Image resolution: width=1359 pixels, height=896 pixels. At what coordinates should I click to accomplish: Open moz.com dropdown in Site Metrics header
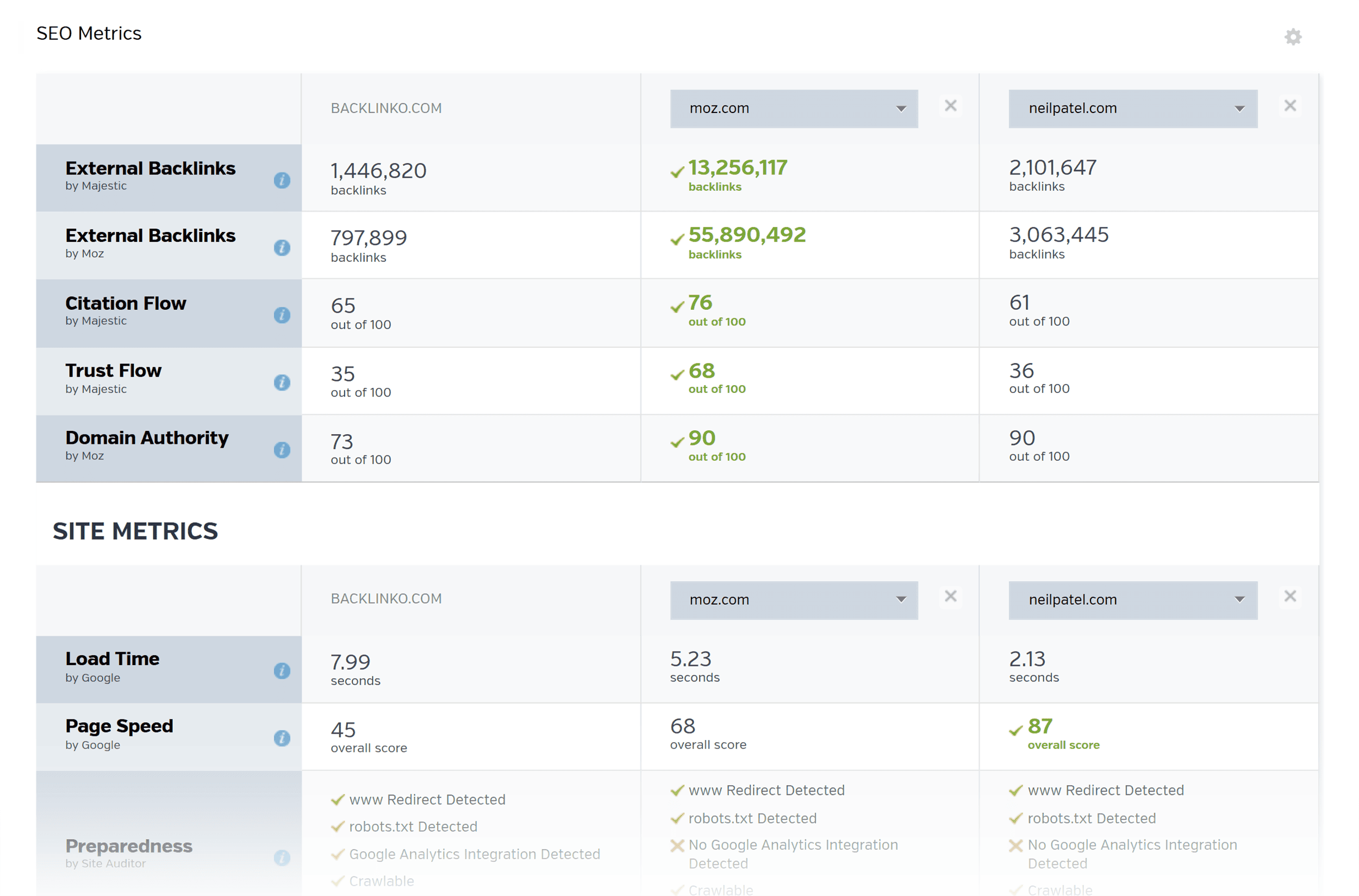tap(794, 600)
